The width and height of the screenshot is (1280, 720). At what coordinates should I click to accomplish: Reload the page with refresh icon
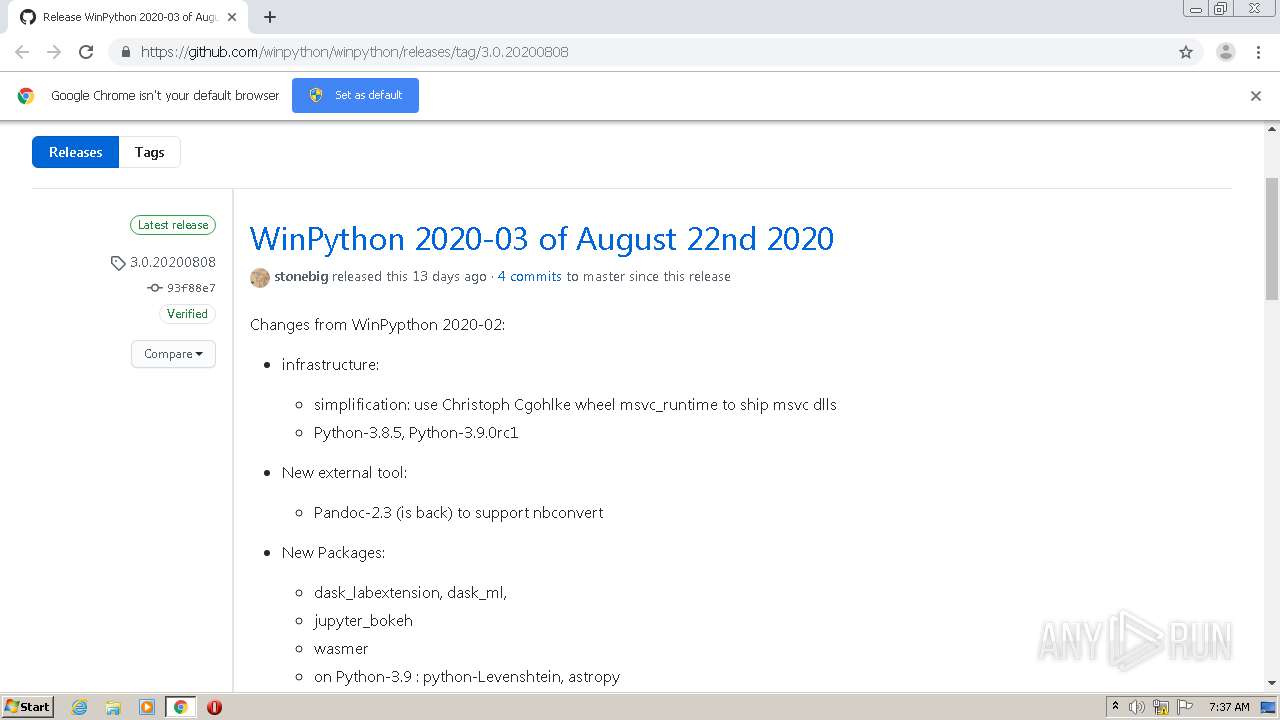(86, 52)
